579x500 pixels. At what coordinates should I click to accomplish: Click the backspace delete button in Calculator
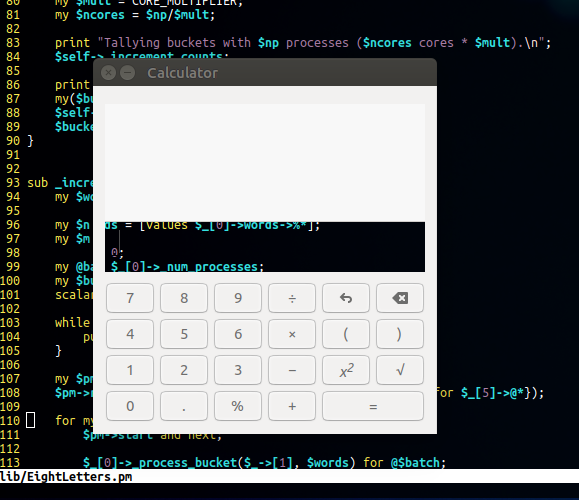click(400, 298)
